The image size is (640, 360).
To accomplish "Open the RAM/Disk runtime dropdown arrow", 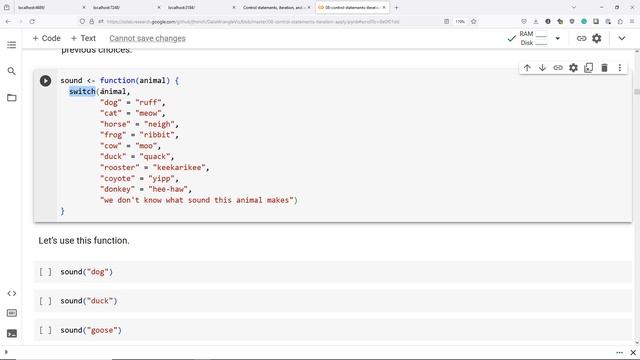I will click(x=558, y=38).
